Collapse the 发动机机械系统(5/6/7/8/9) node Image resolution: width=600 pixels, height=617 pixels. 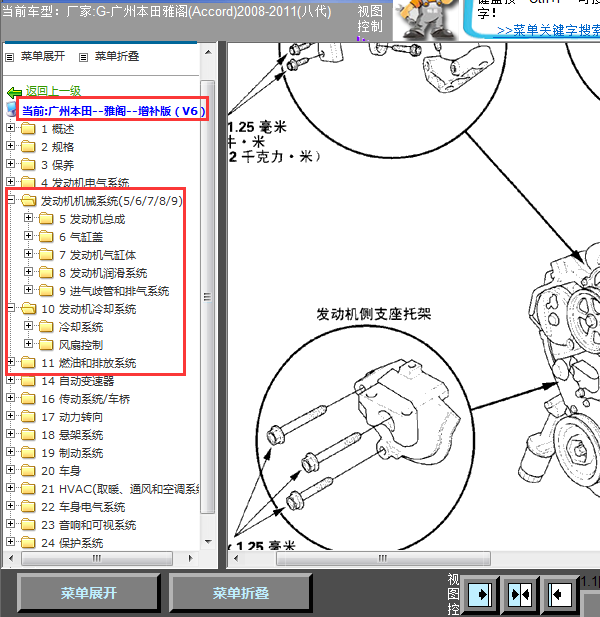point(11,200)
